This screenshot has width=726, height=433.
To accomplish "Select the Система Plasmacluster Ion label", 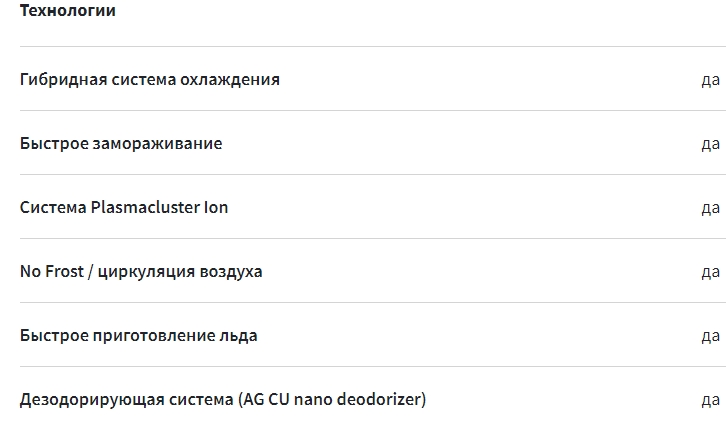I will 124,207.
